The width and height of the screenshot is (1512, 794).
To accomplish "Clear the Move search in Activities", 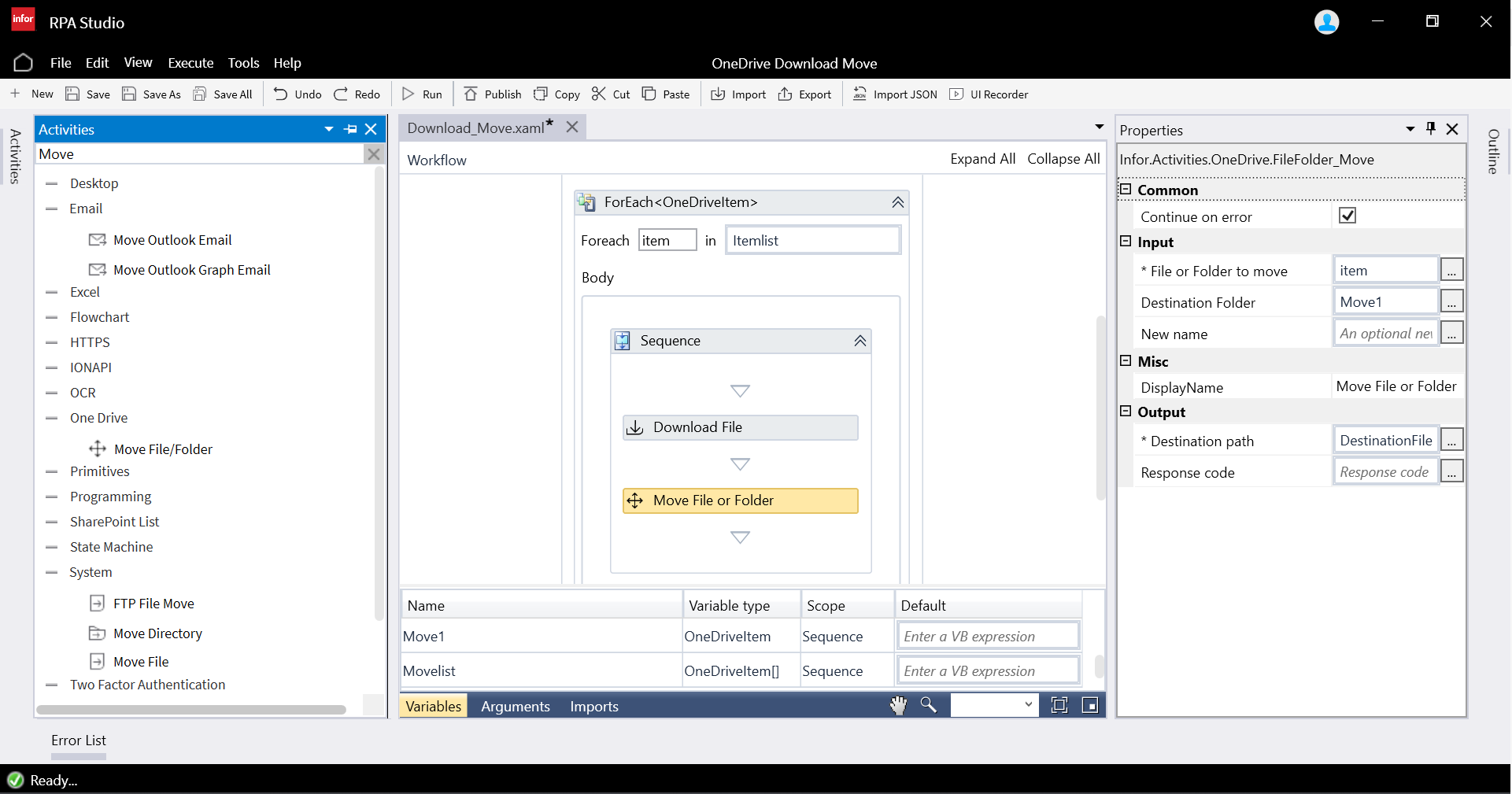I will (x=374, y=154).
